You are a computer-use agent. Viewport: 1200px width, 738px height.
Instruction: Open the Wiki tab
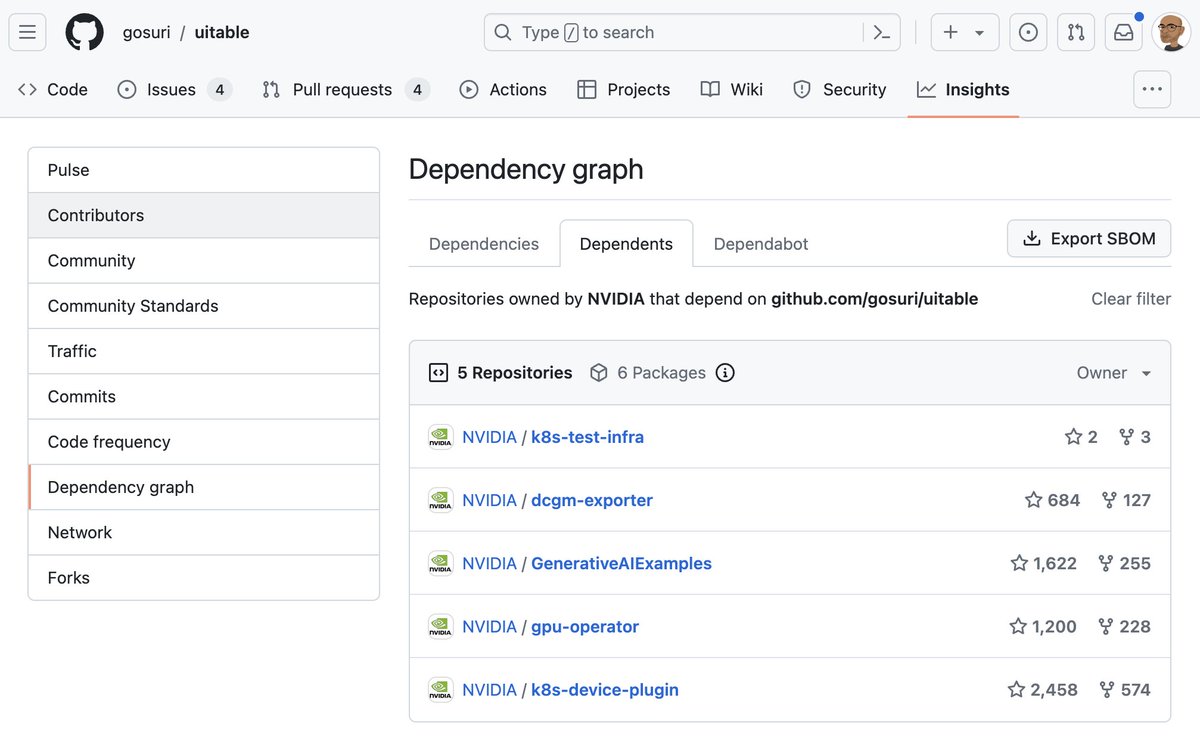point(732,89)
